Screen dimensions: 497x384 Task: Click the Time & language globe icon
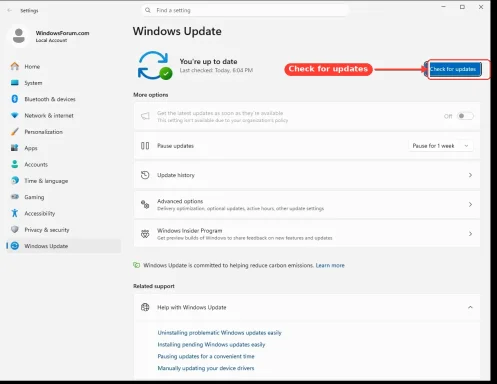coord(15,181)
